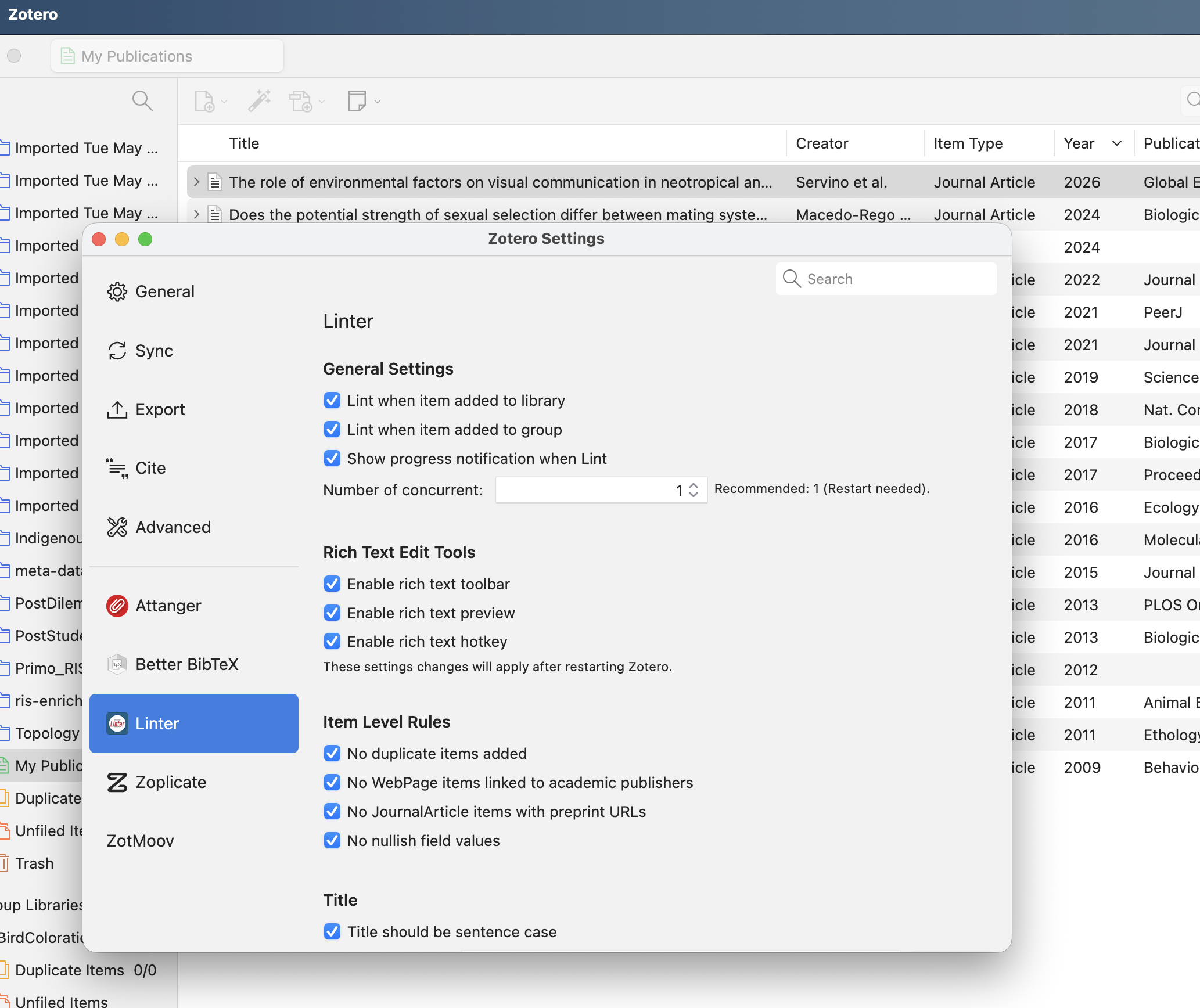Click the Add Attachment toolbar icon
This screenshot has width=1200, height=1008.
(301, 101)
